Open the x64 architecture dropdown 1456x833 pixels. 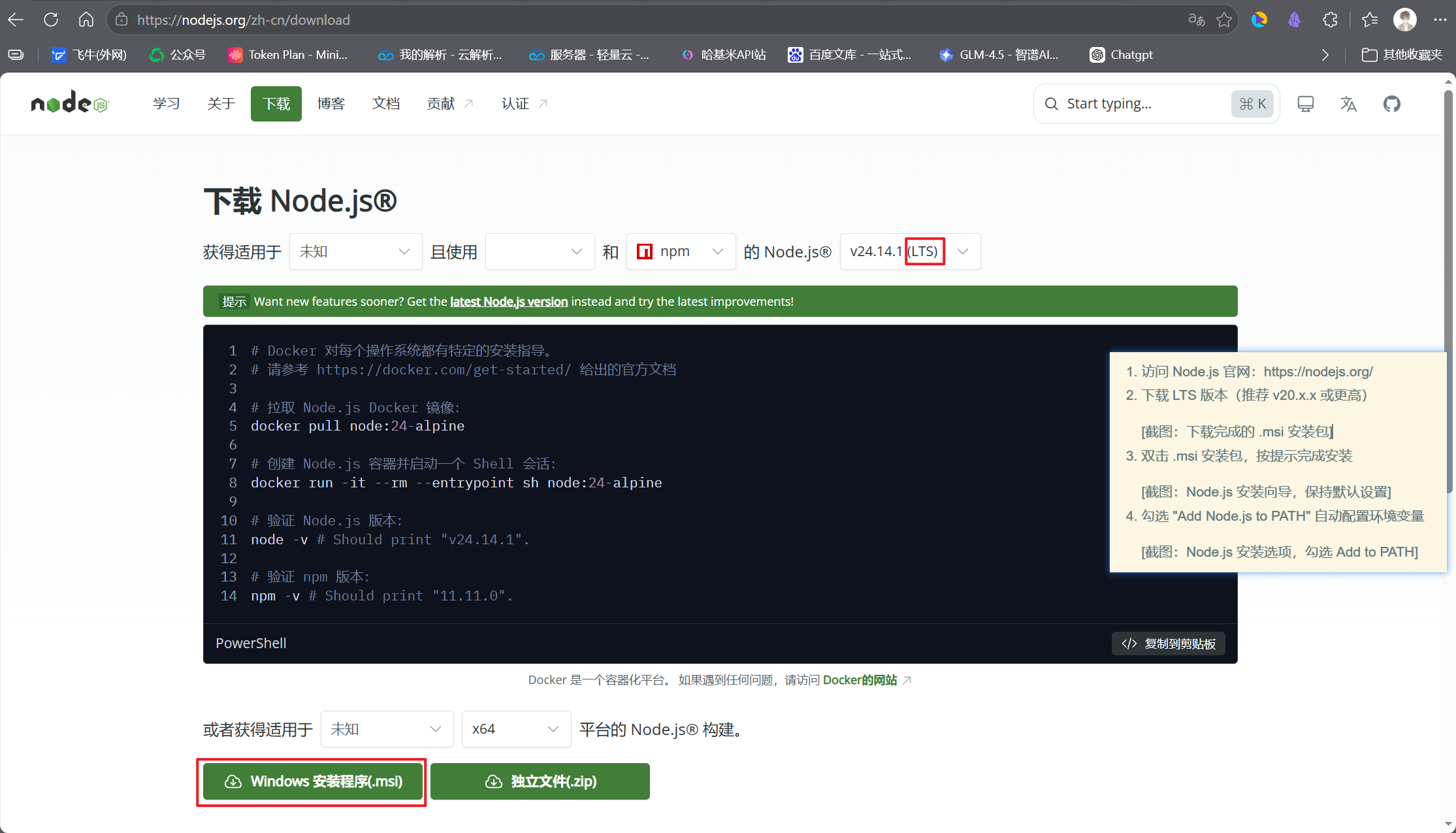point(516,729)
